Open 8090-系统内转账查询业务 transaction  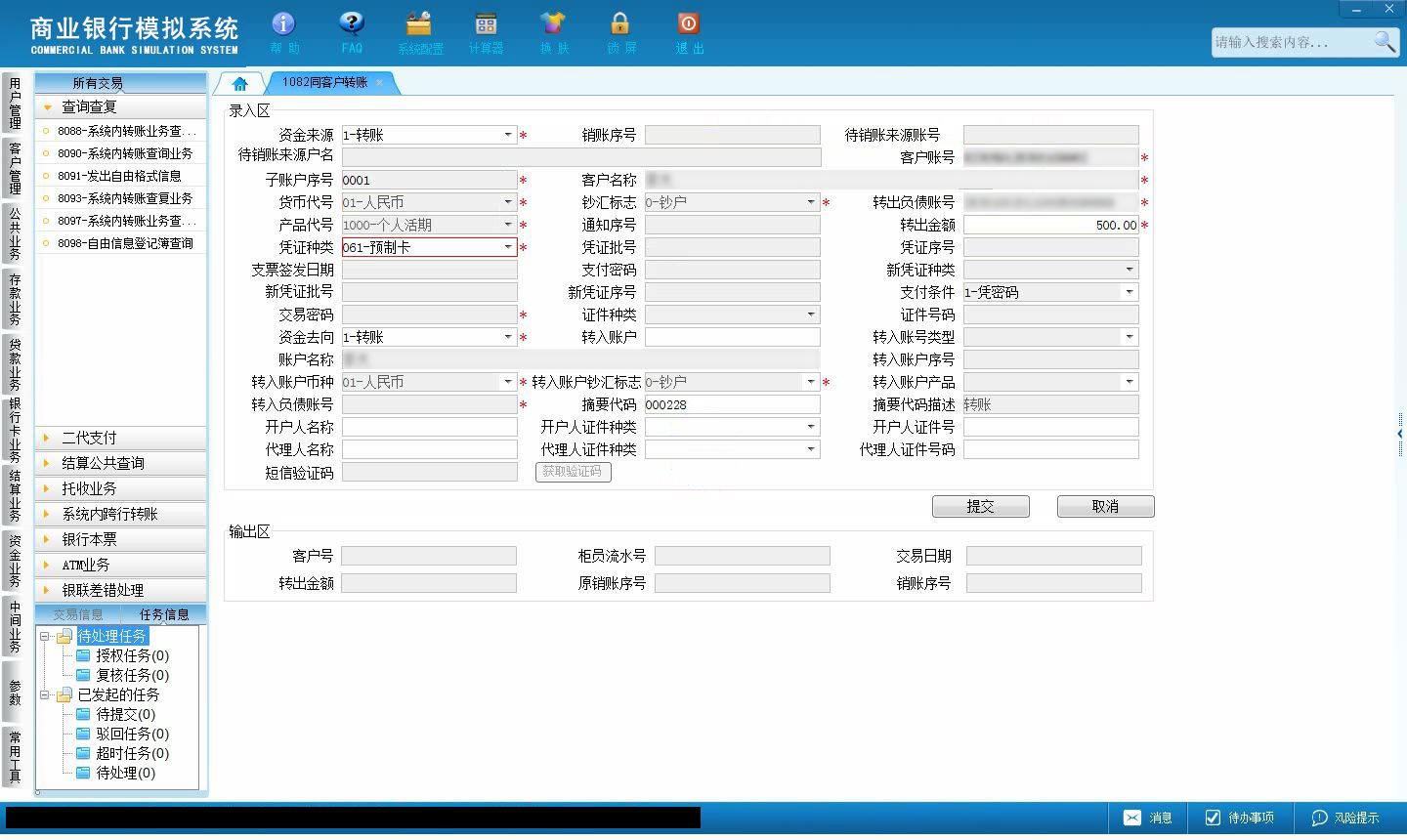[121, 153]
